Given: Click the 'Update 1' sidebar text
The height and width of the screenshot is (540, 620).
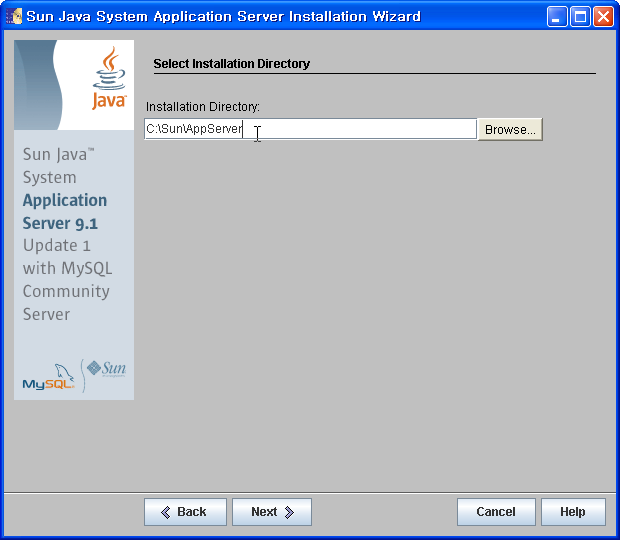Looking at the screenshot, I should coord(57,245).
